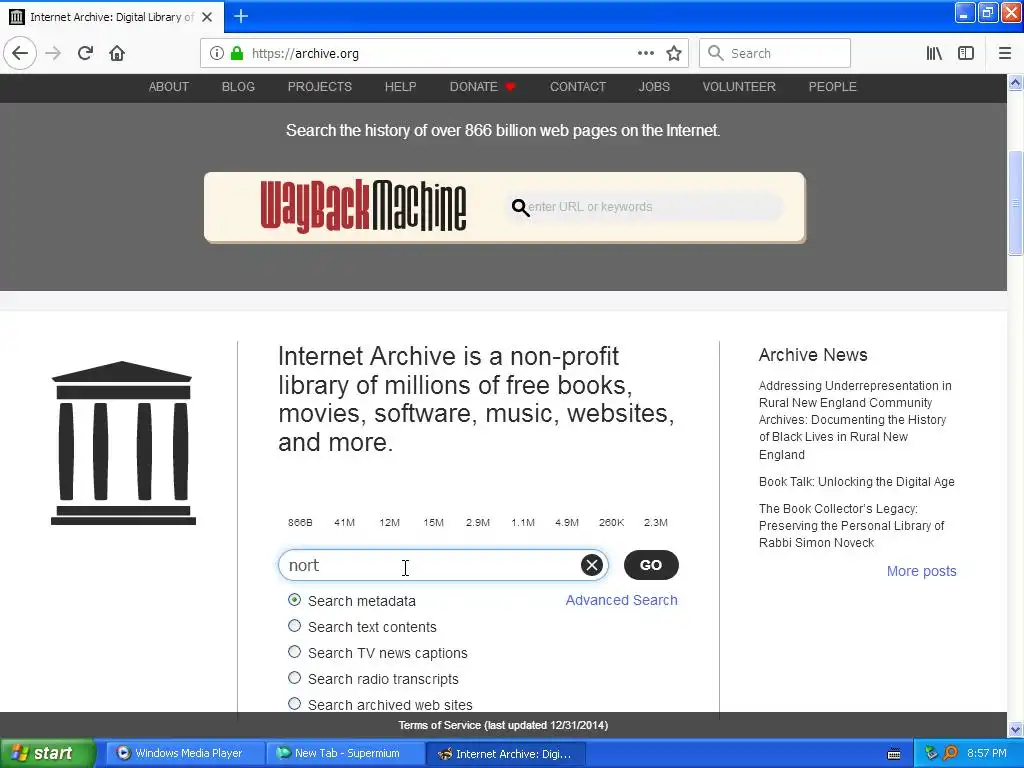Click the tray search magnifier icon
This screenshot has width=1024, height=768.
tap(950, 753)
